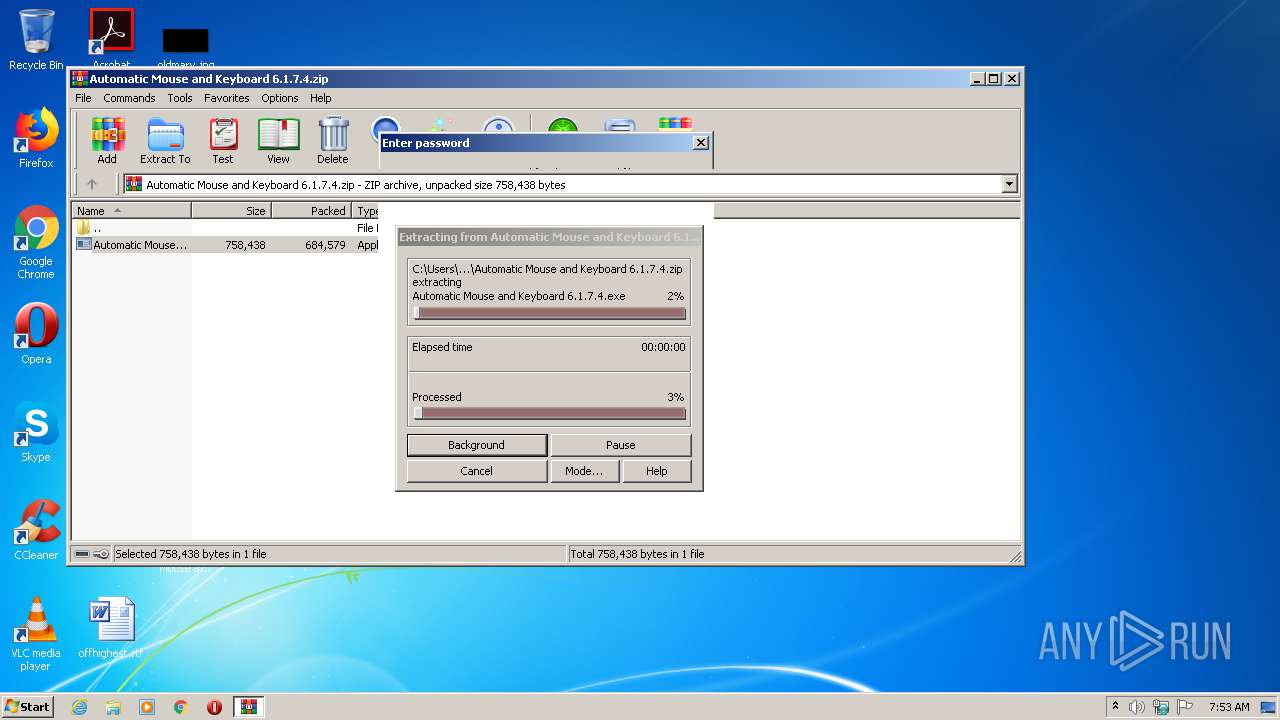Click the Action Center flag icon
1280x720 pixels.
click(x=1185, y=707)
